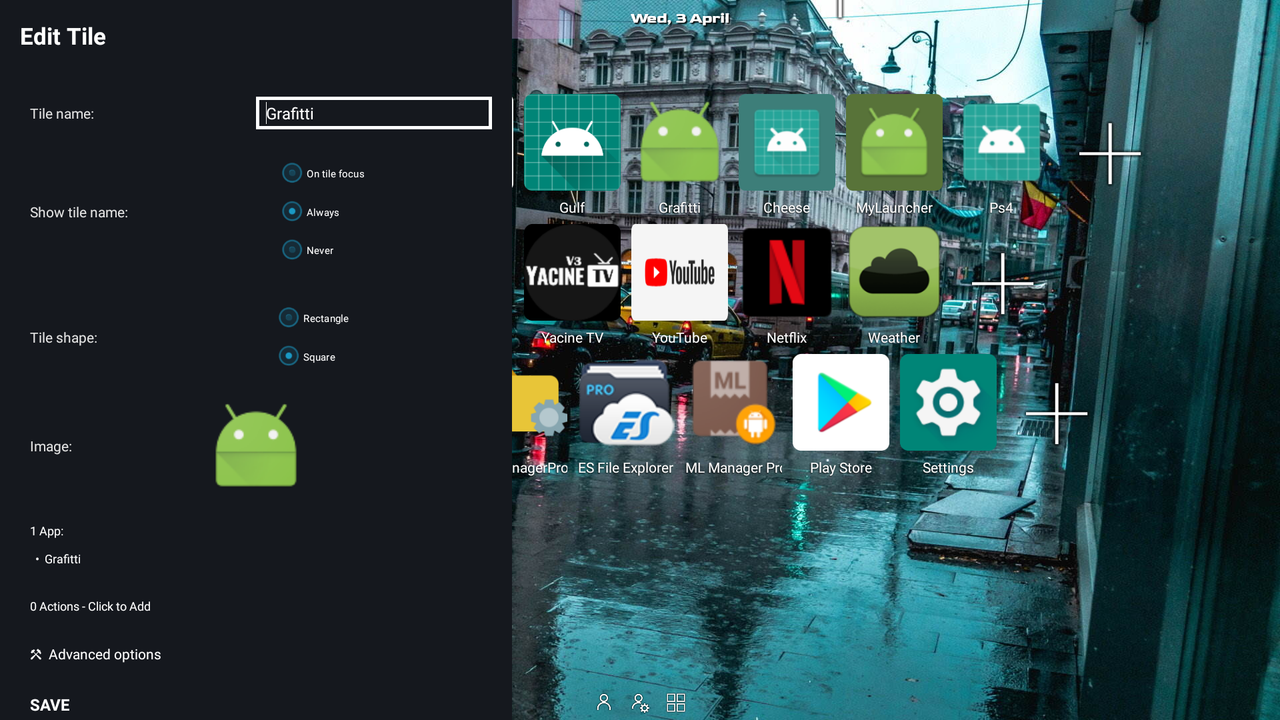Click the Tile name input field
This screenshot has width=1280, height=720.
(374, 113)
